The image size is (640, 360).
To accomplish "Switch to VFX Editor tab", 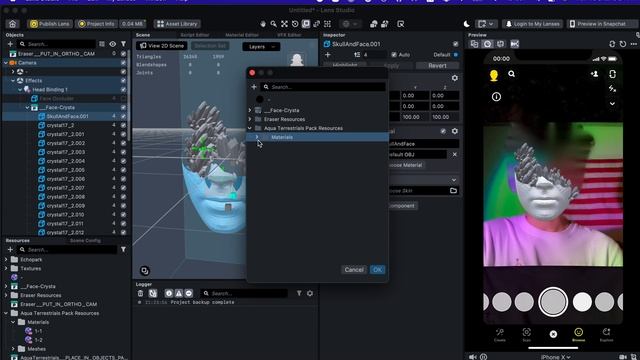I will 289,35.
